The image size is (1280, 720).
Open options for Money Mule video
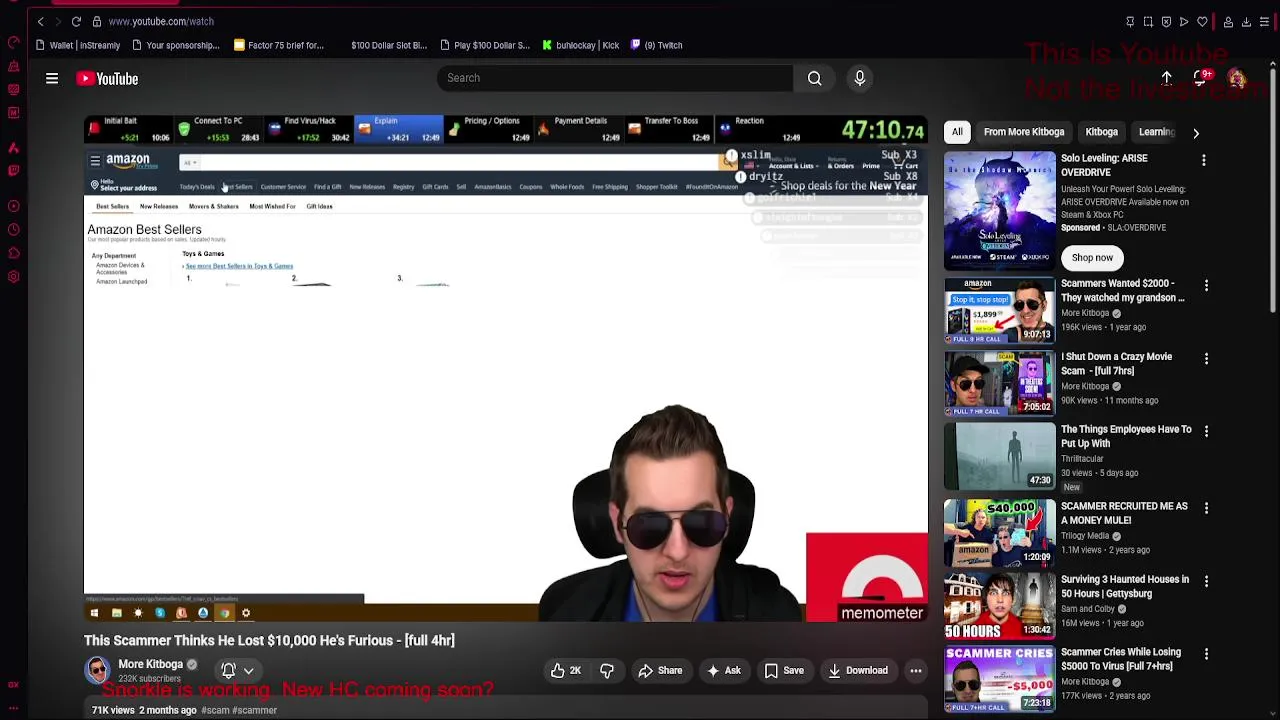pyautogui.click(x=1206, y=508)
